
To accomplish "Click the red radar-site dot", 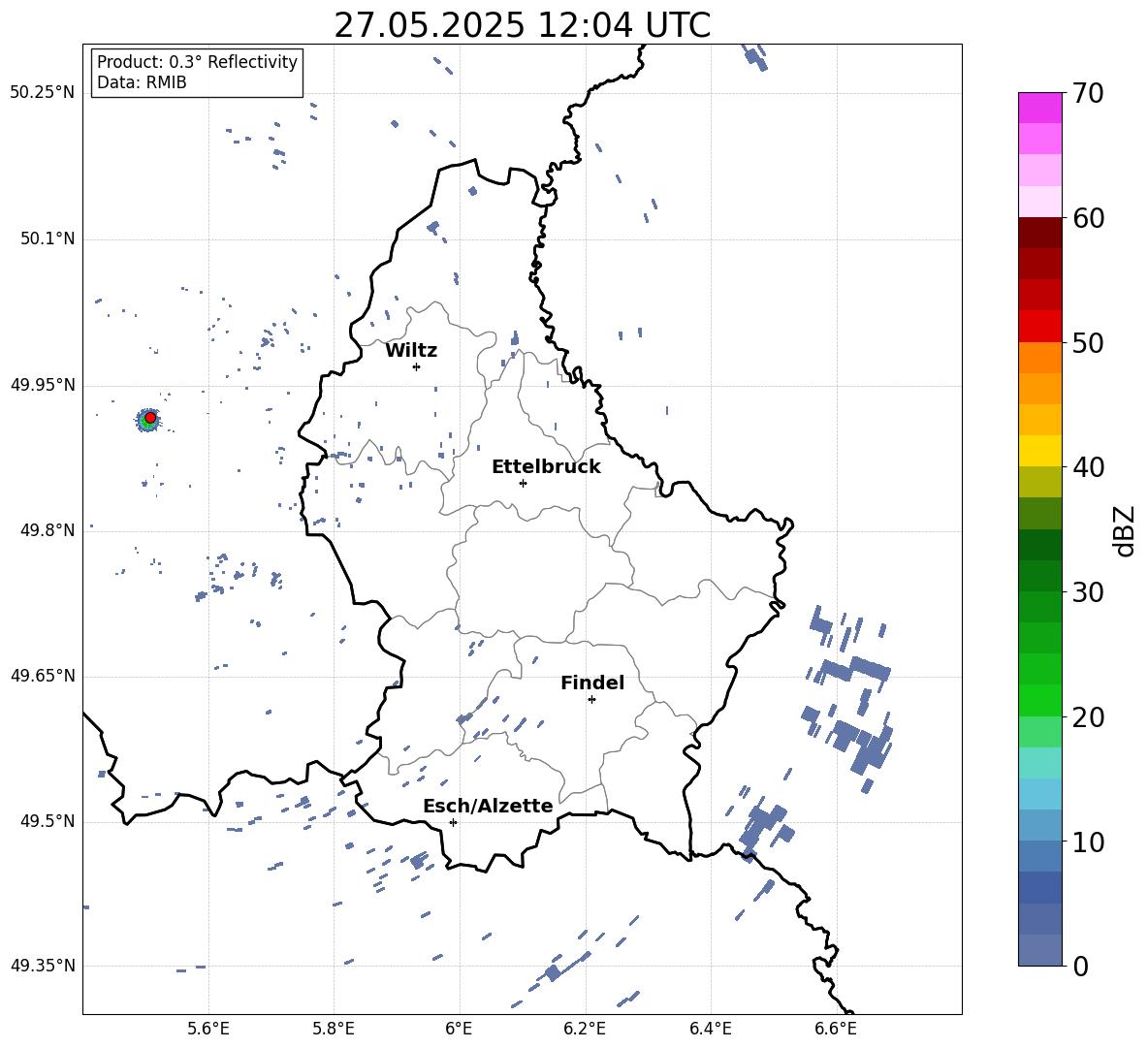I will [150, 418].
